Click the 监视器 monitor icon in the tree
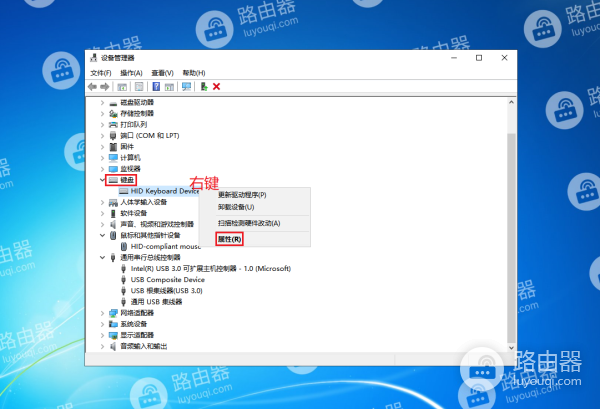Viewport: 600px width, 409px height. pyautogui.click(x=113, y=169)
